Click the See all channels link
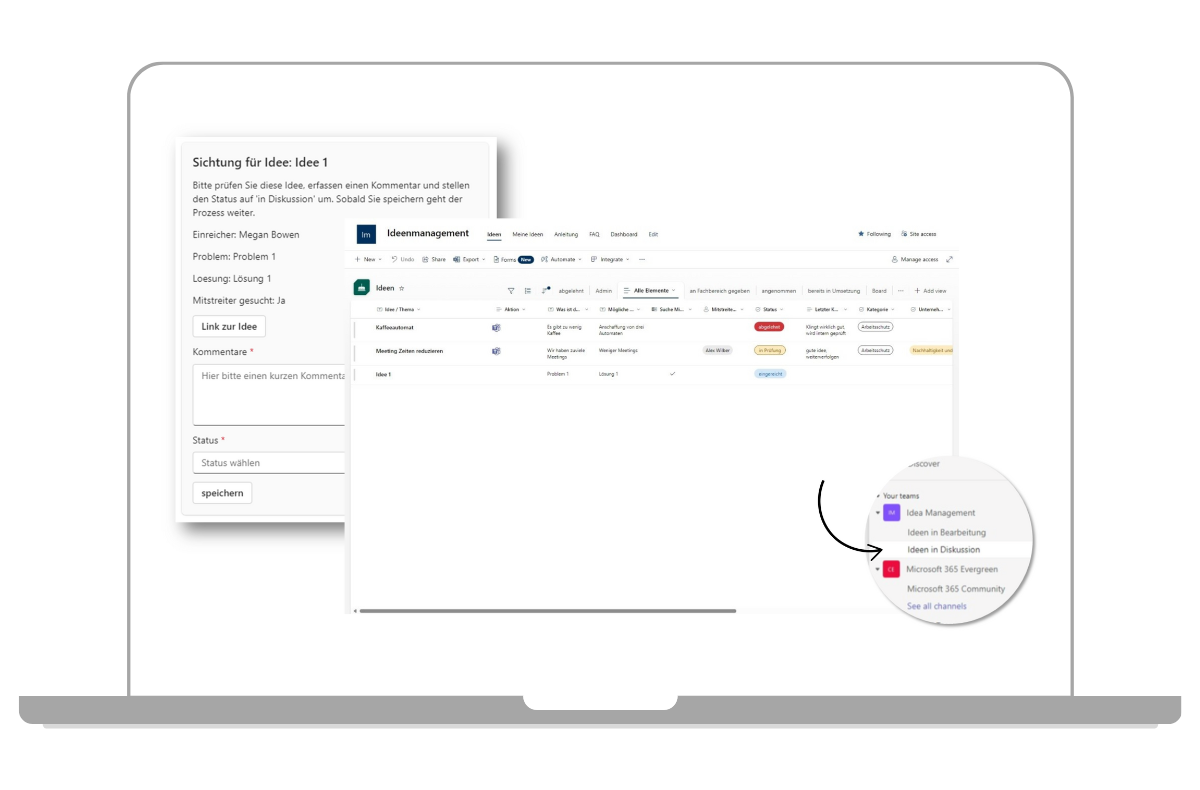This screenshot has height=790, width=1200. tap(937, 606)
